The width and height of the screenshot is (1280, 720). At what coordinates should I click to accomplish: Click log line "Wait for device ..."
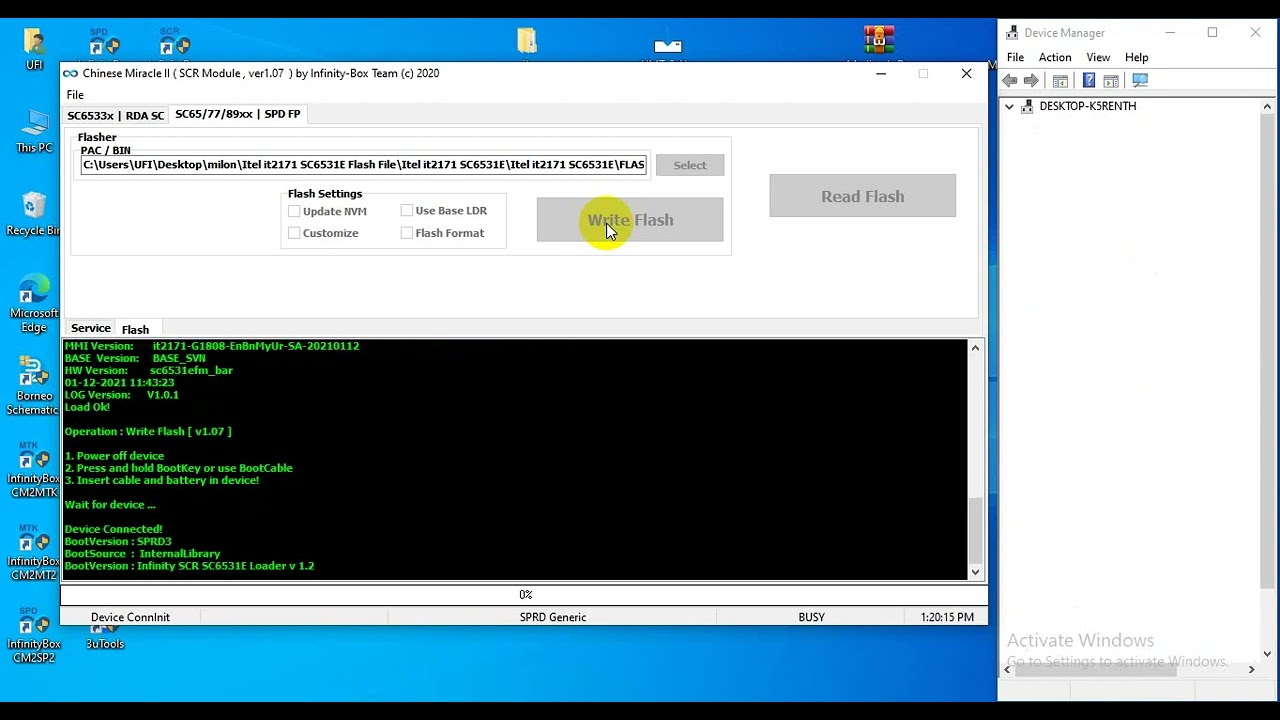point(110,504)
